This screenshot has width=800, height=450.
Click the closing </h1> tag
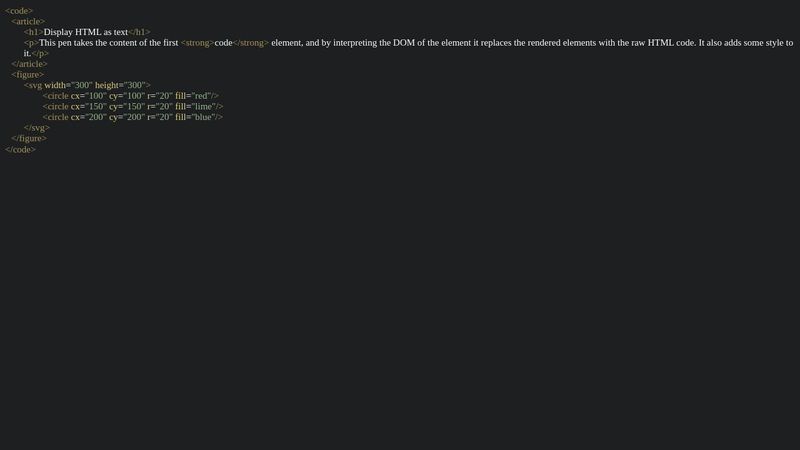click(x=139, y=32)
